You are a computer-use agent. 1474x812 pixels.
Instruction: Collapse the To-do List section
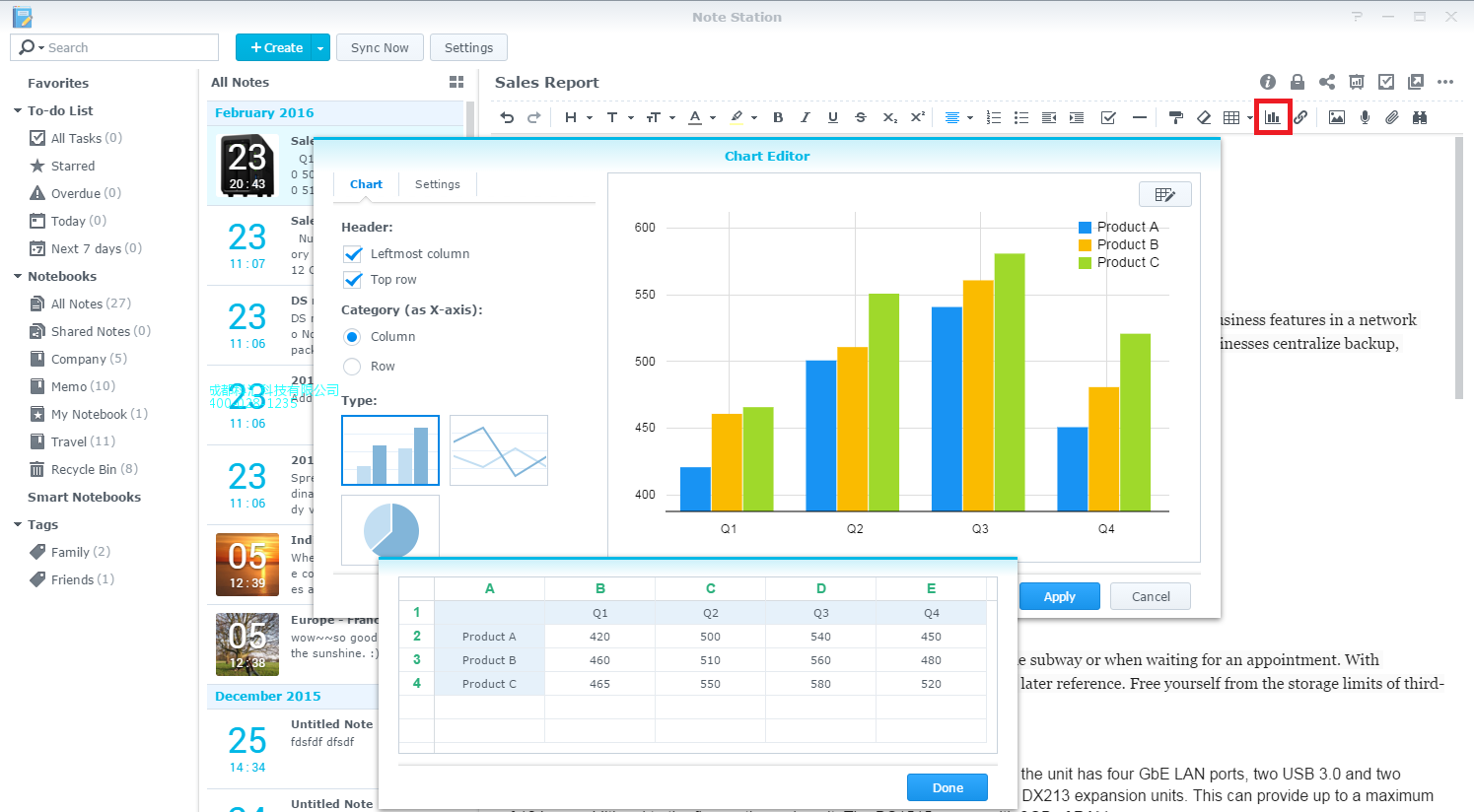point(18,111)
